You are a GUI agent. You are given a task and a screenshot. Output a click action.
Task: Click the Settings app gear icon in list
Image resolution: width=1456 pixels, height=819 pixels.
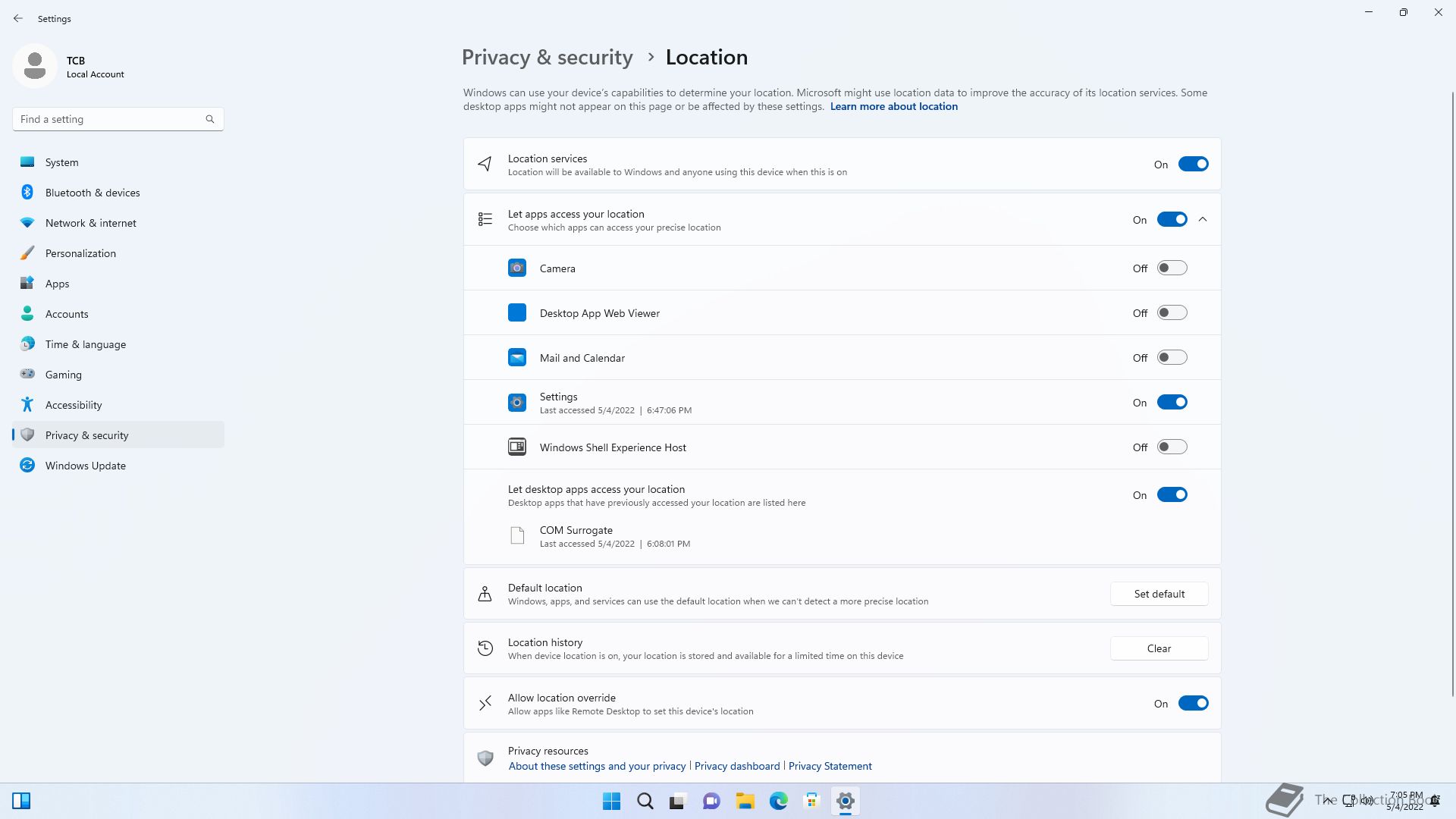517,402
